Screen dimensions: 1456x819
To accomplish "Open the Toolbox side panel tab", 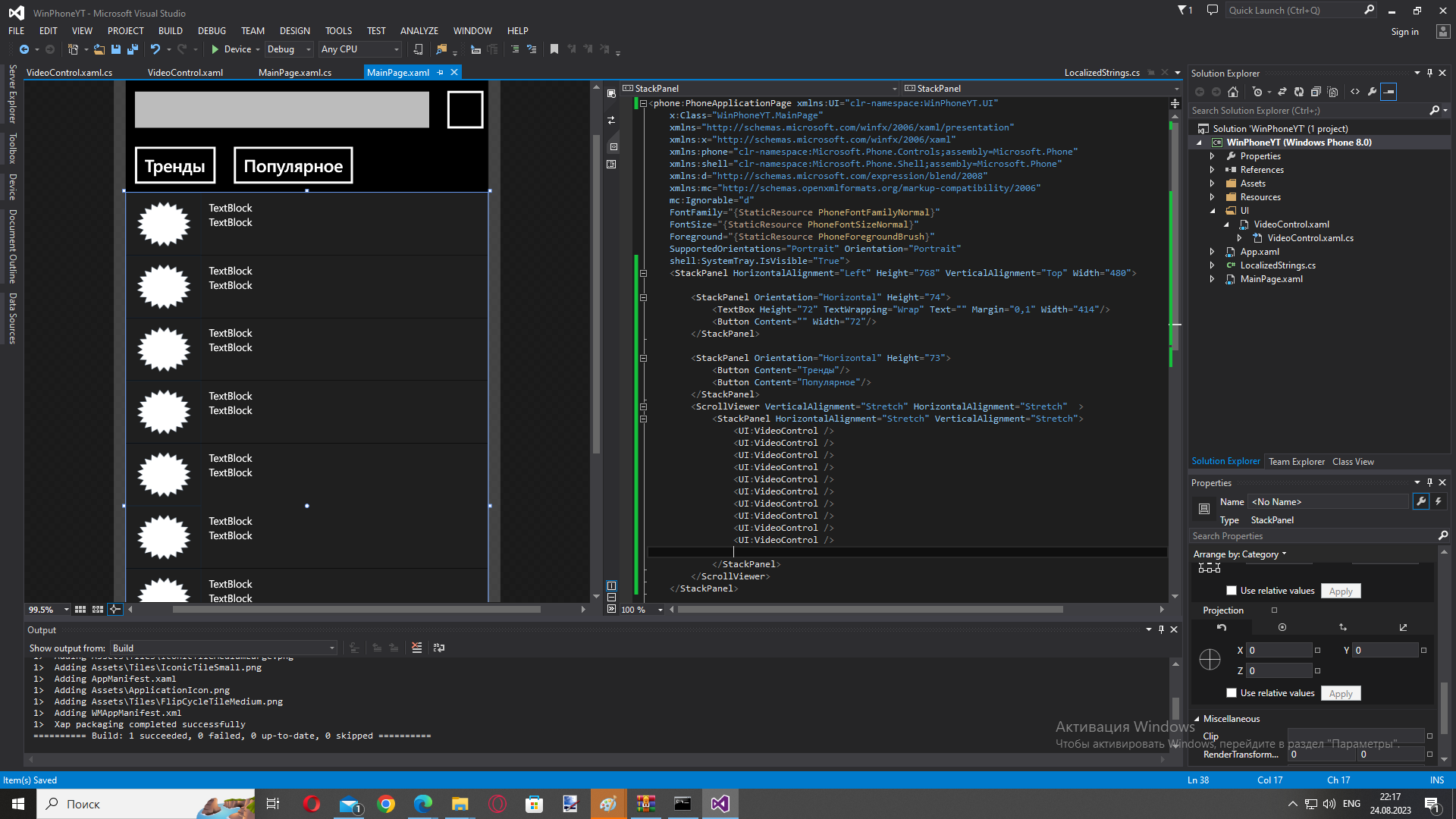I will [x=12, y=149].
